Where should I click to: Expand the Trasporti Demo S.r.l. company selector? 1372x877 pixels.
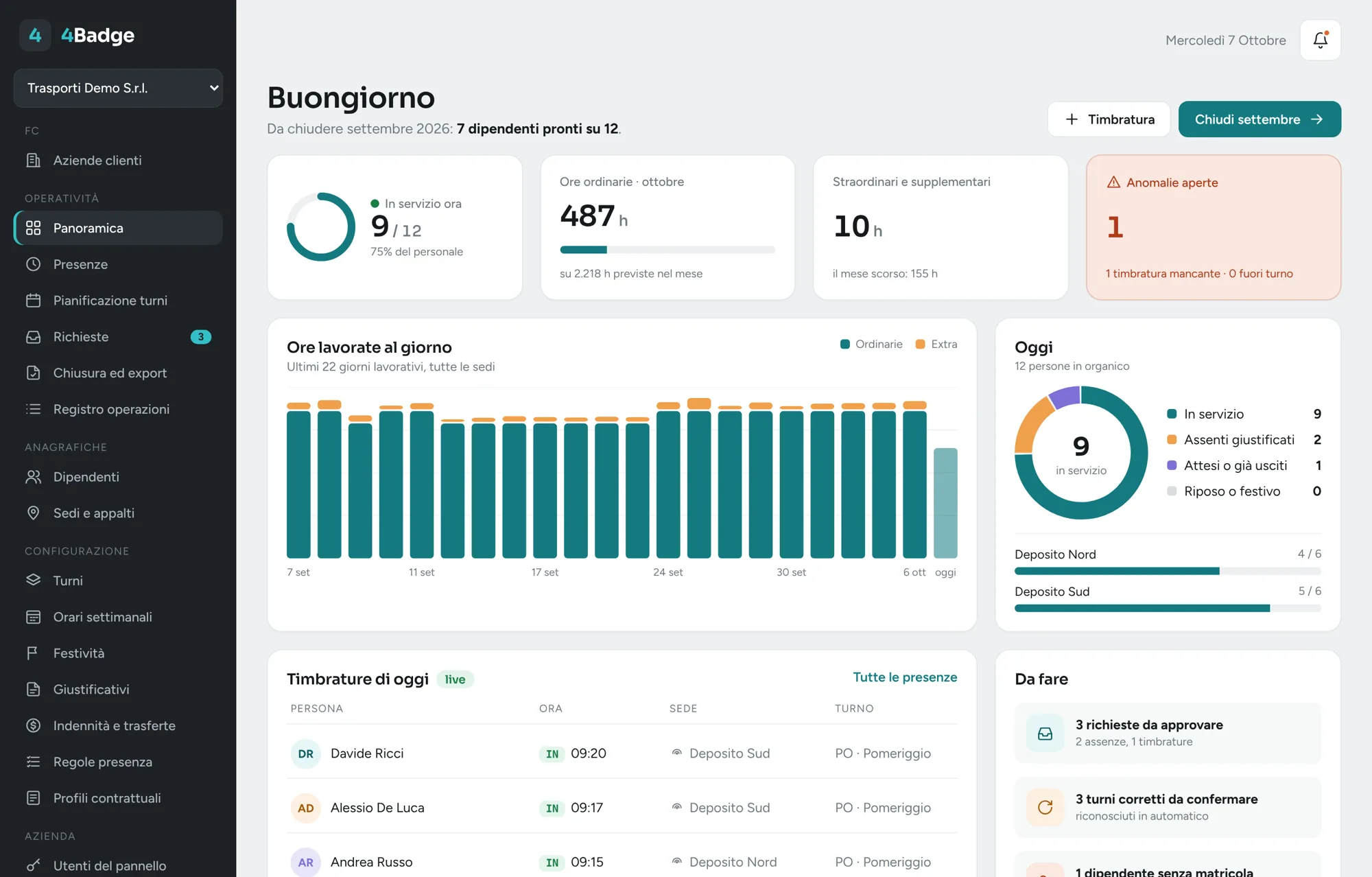118,88
